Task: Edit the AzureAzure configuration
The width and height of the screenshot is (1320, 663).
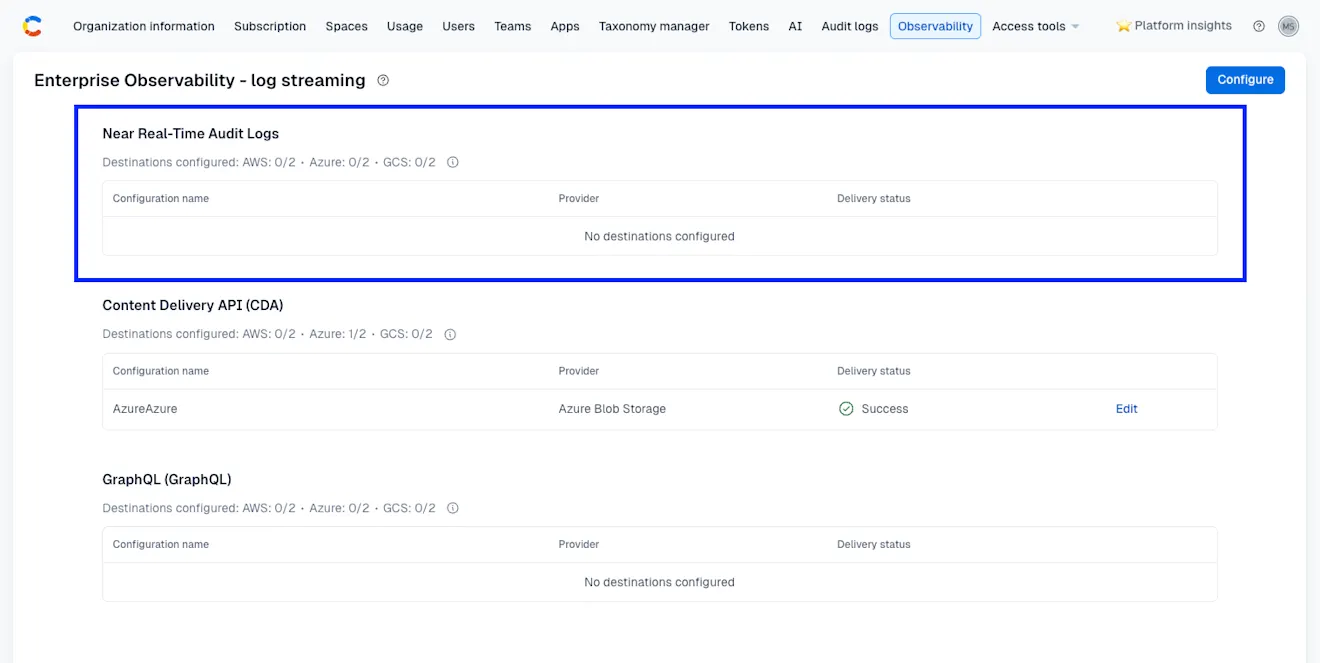Action: click(1127, 409)
